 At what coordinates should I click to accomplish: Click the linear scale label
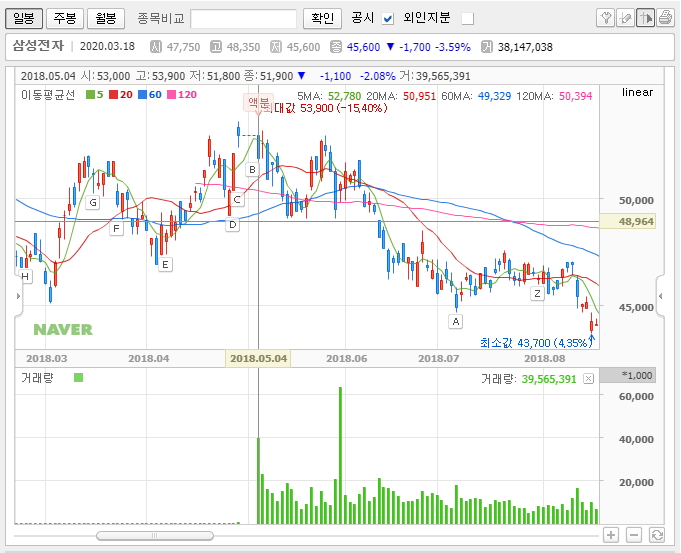(637, 92)
